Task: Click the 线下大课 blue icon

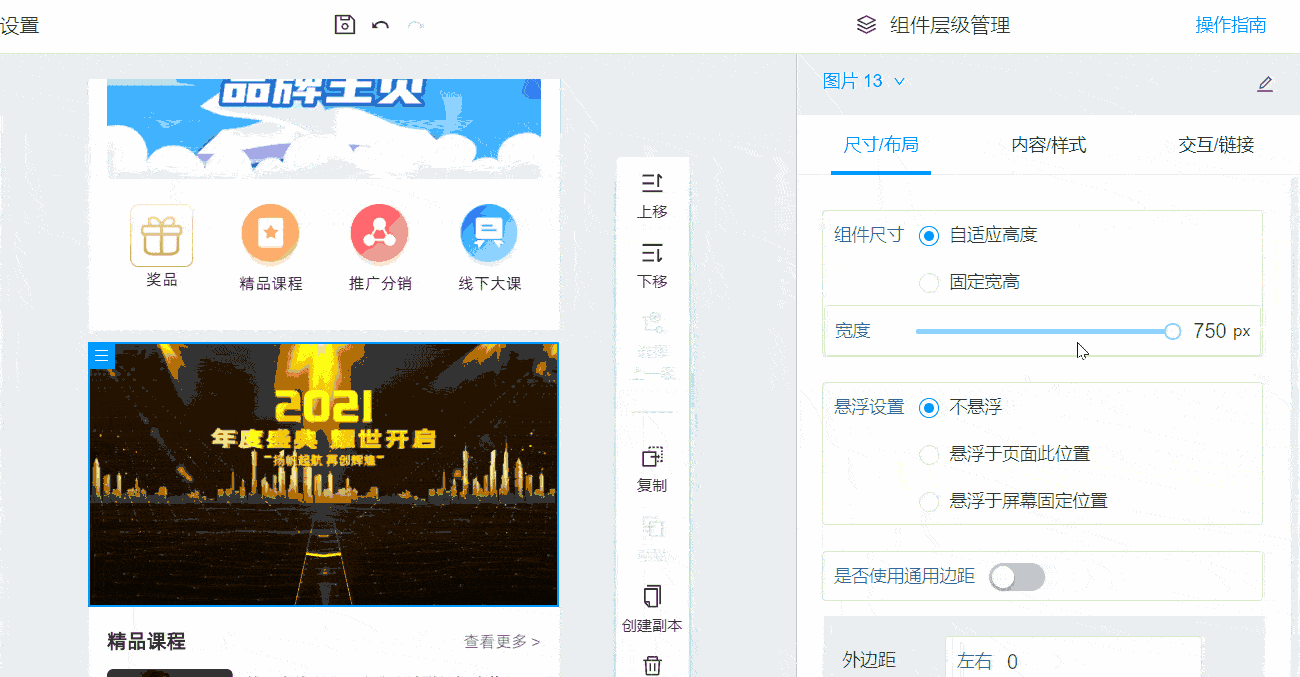Action: click(x=489, y=234)
